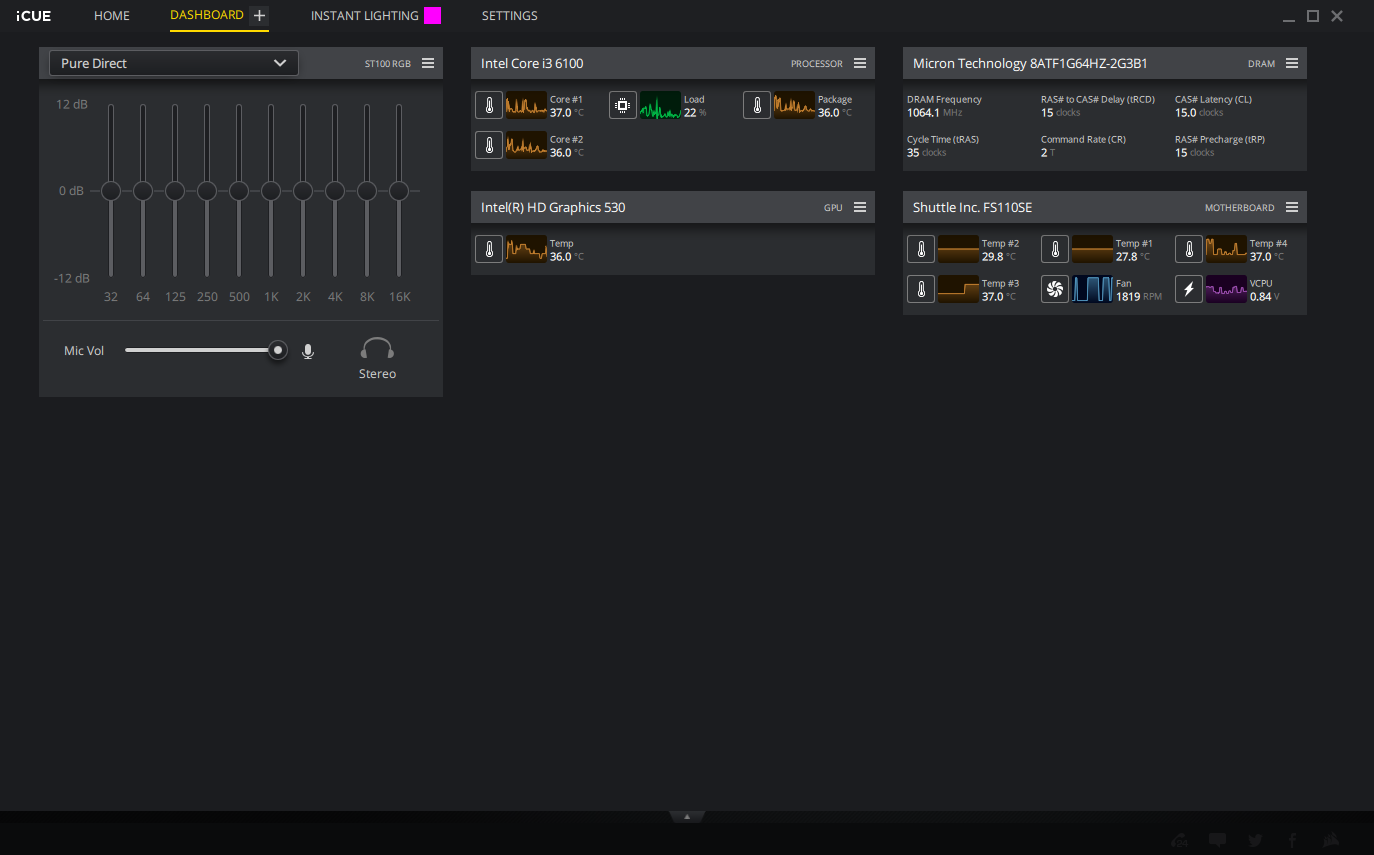This screenshot has width=1374, height=855.
Task: Click the Temp #4 thermometer icon
Action: (1189, 249)
